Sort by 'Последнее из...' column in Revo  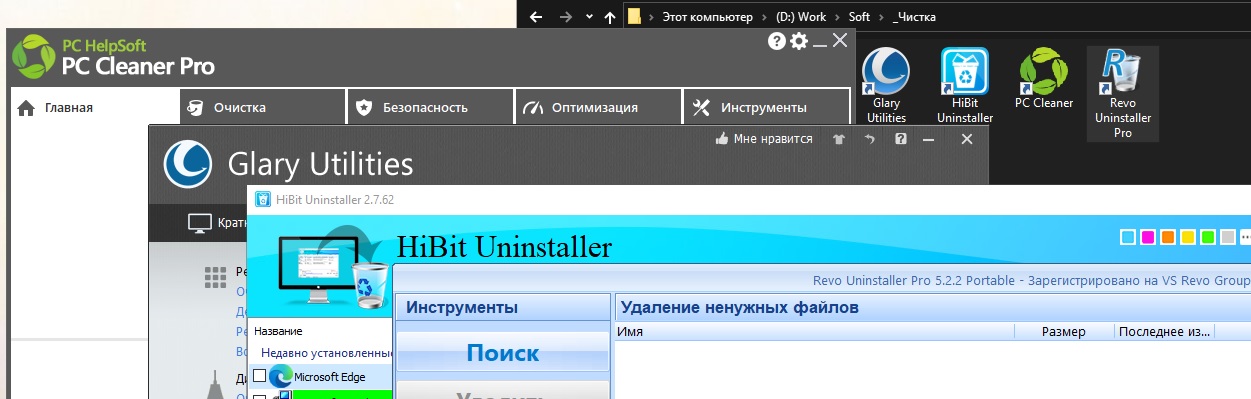tap(1164, 331)
